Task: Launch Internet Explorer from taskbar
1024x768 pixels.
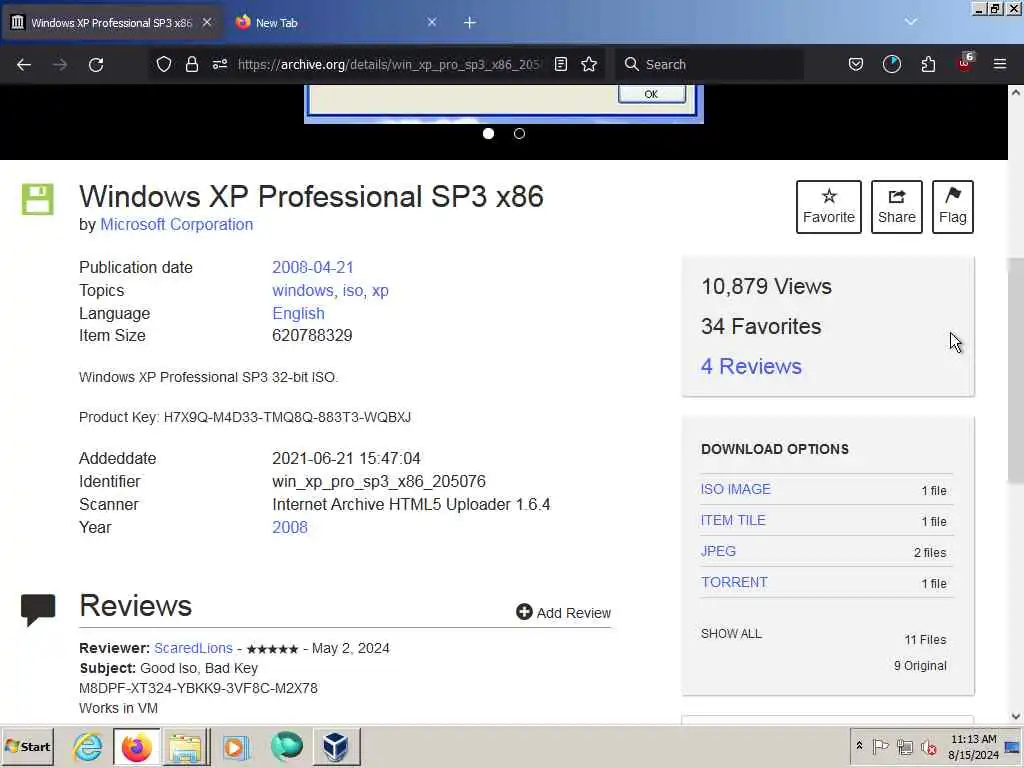Action: pos(88,746)
